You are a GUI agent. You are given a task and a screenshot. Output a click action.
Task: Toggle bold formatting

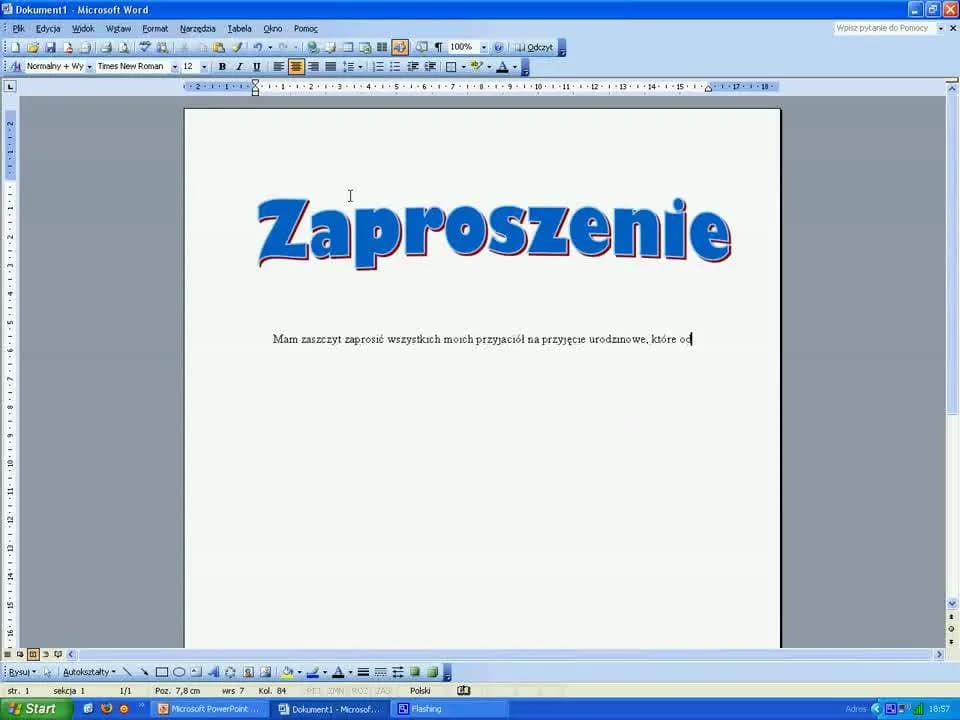click(x=222, y=66)
